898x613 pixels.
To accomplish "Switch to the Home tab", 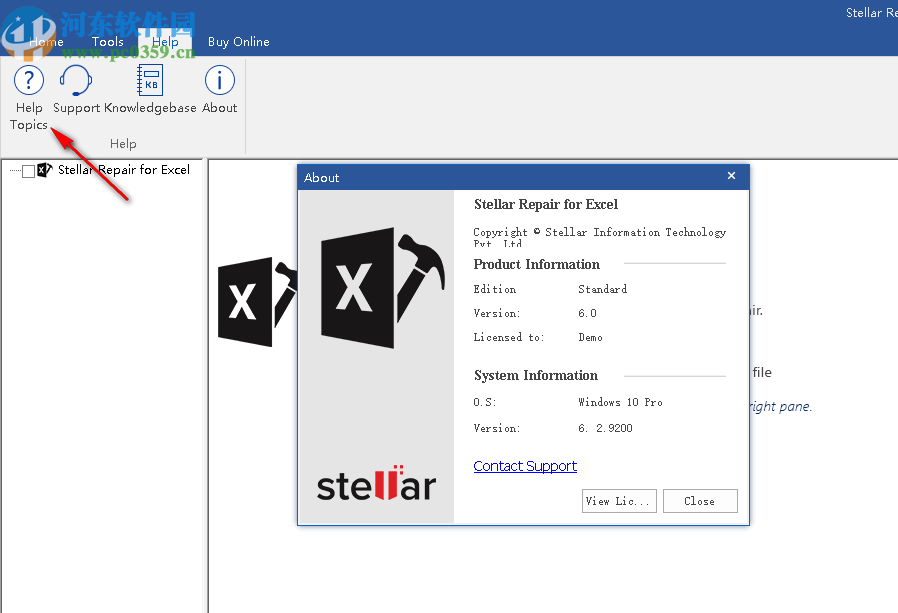I will pos(46,42).
